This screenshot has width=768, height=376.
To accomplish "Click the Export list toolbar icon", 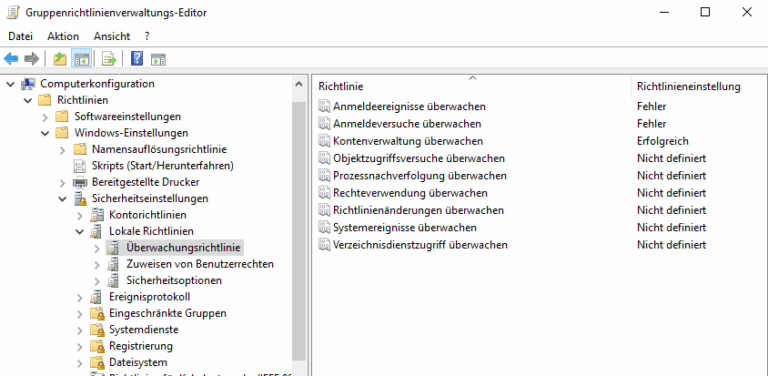I will [x=109, y=59].
